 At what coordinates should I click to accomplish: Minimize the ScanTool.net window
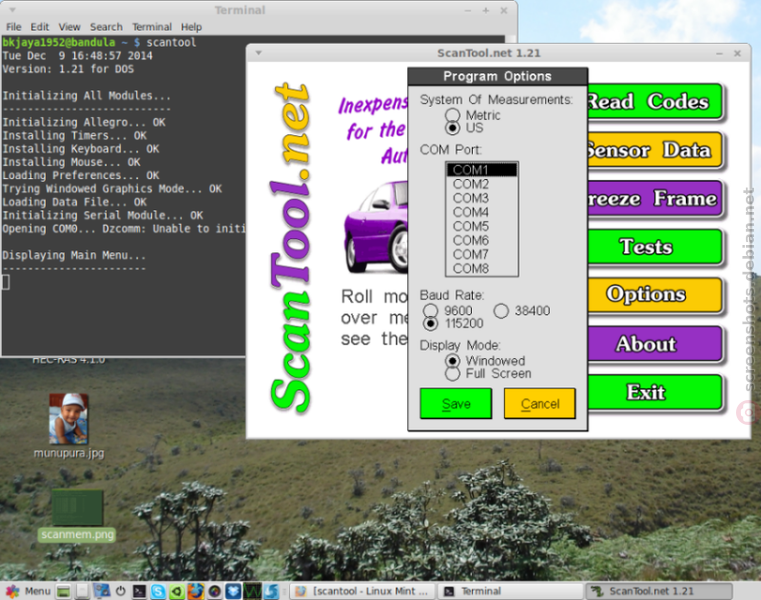719,53
